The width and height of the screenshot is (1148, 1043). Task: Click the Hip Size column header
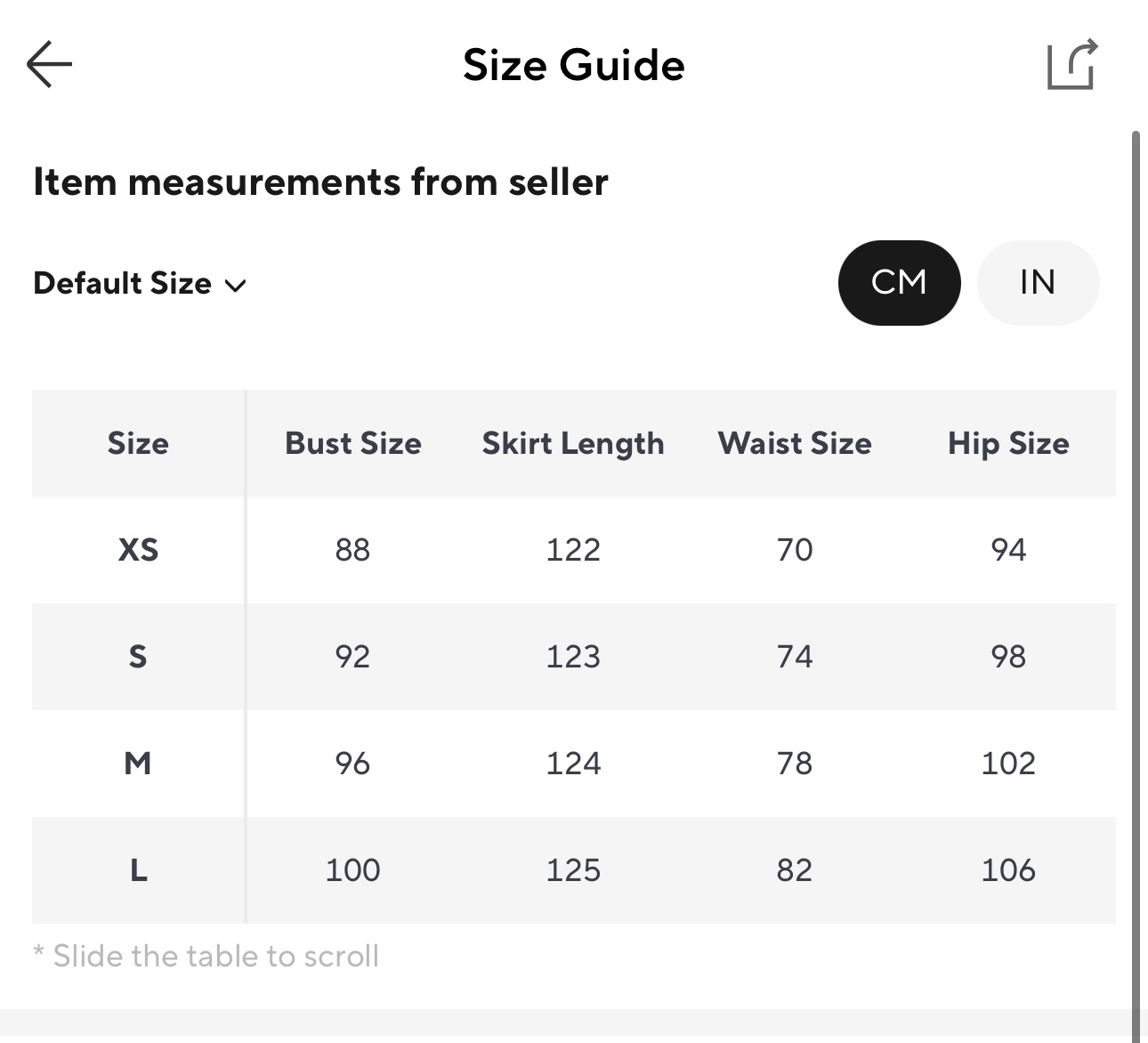click(x=1008, y=443)
